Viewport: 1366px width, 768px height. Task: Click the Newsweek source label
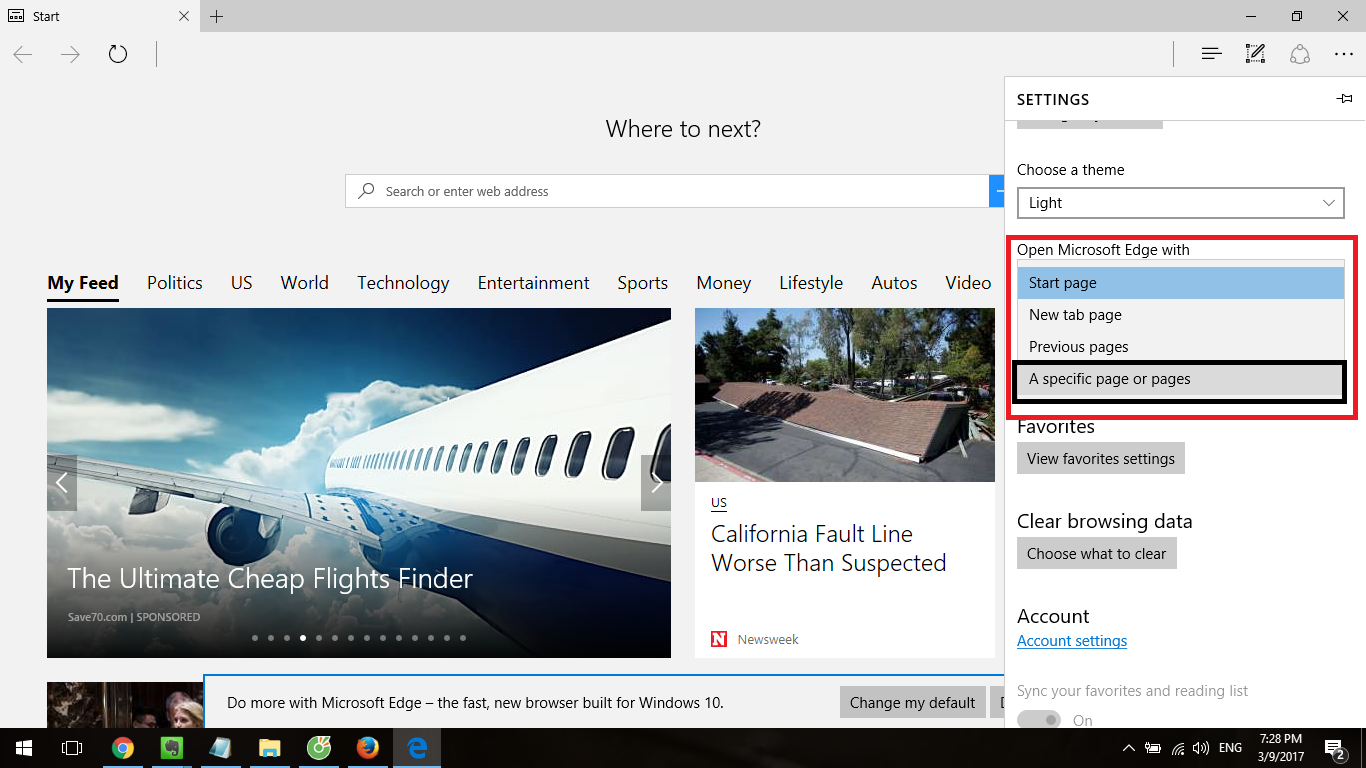768,639
